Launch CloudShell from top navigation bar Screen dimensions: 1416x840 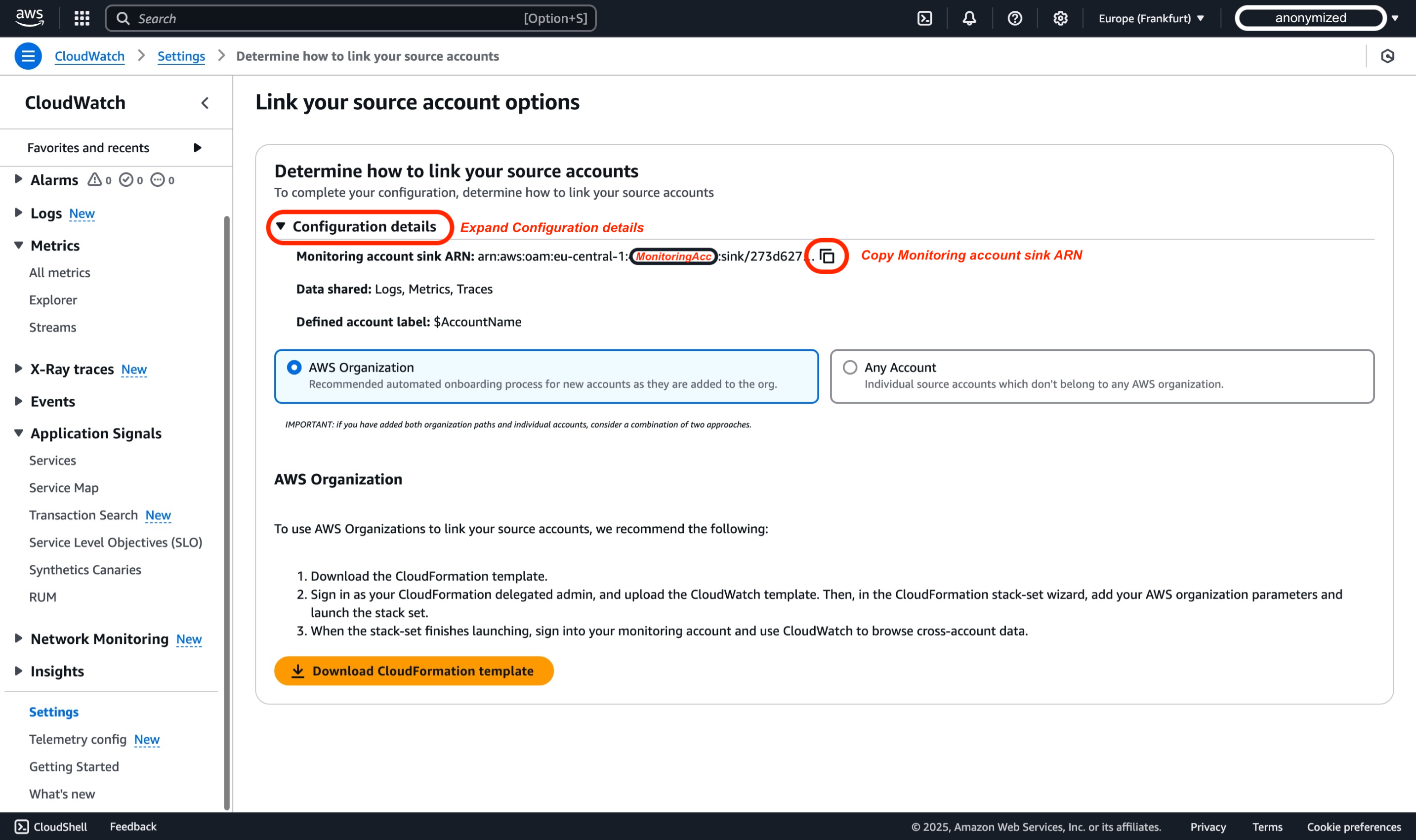(925, 18)
